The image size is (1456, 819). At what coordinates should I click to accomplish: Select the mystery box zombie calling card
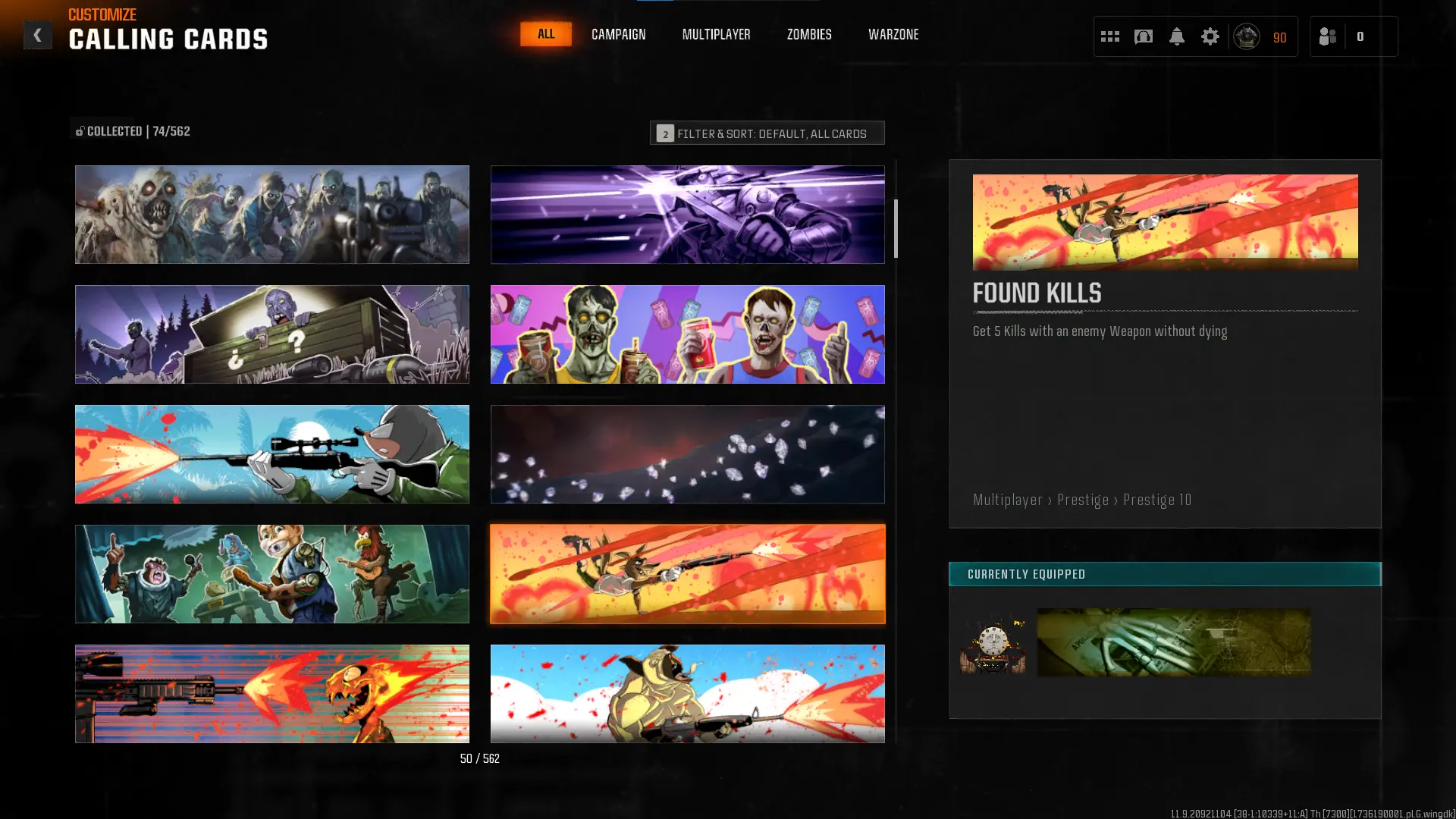click(x=271, y=334)
